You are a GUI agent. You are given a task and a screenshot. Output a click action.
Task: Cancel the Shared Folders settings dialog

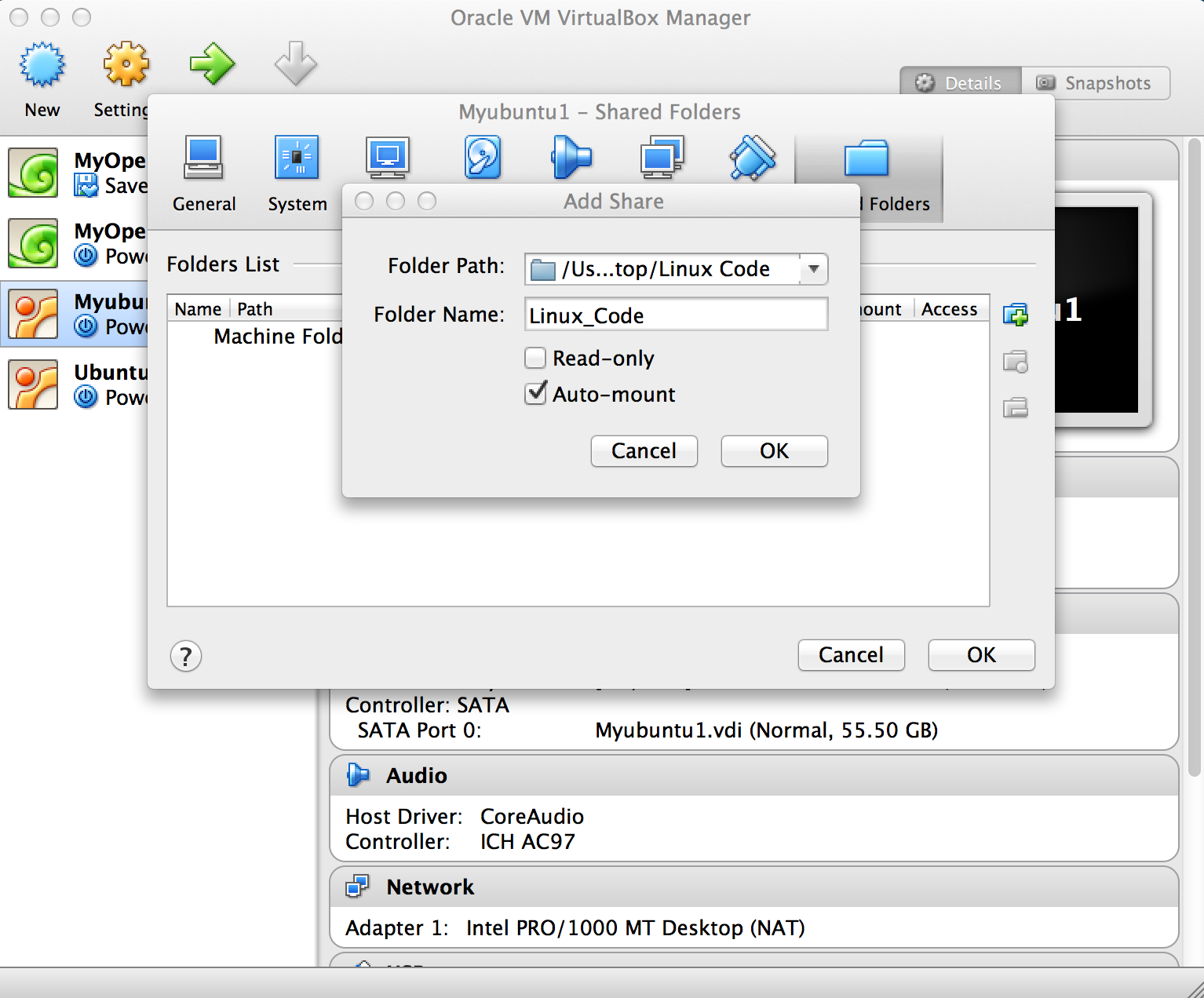[851, 655]
